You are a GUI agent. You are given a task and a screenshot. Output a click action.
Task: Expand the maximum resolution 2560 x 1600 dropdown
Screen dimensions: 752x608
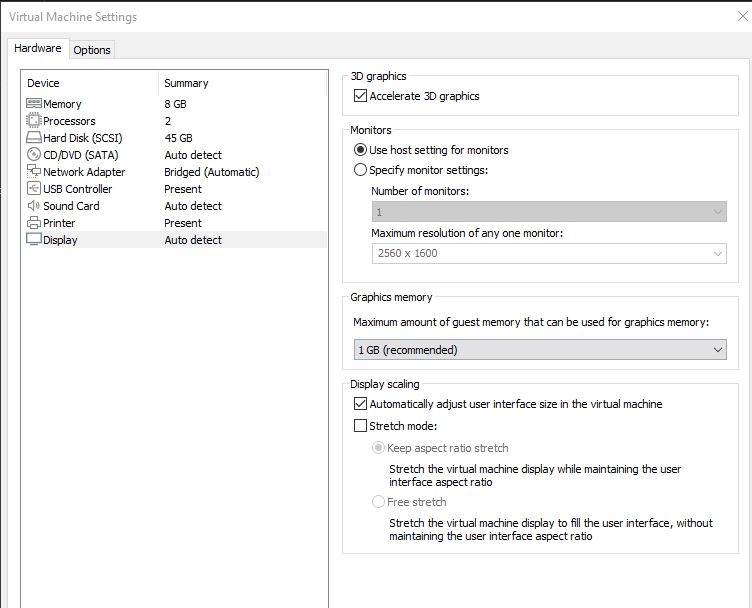pos(549,253)
